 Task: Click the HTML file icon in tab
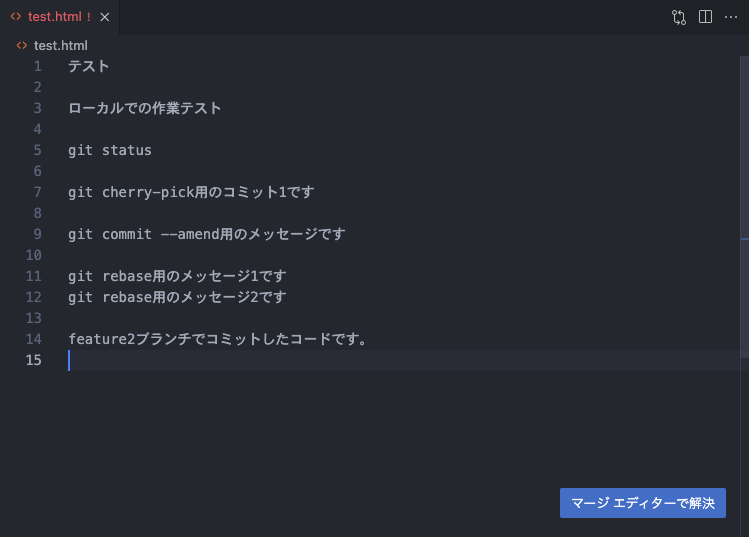(16, 17)
